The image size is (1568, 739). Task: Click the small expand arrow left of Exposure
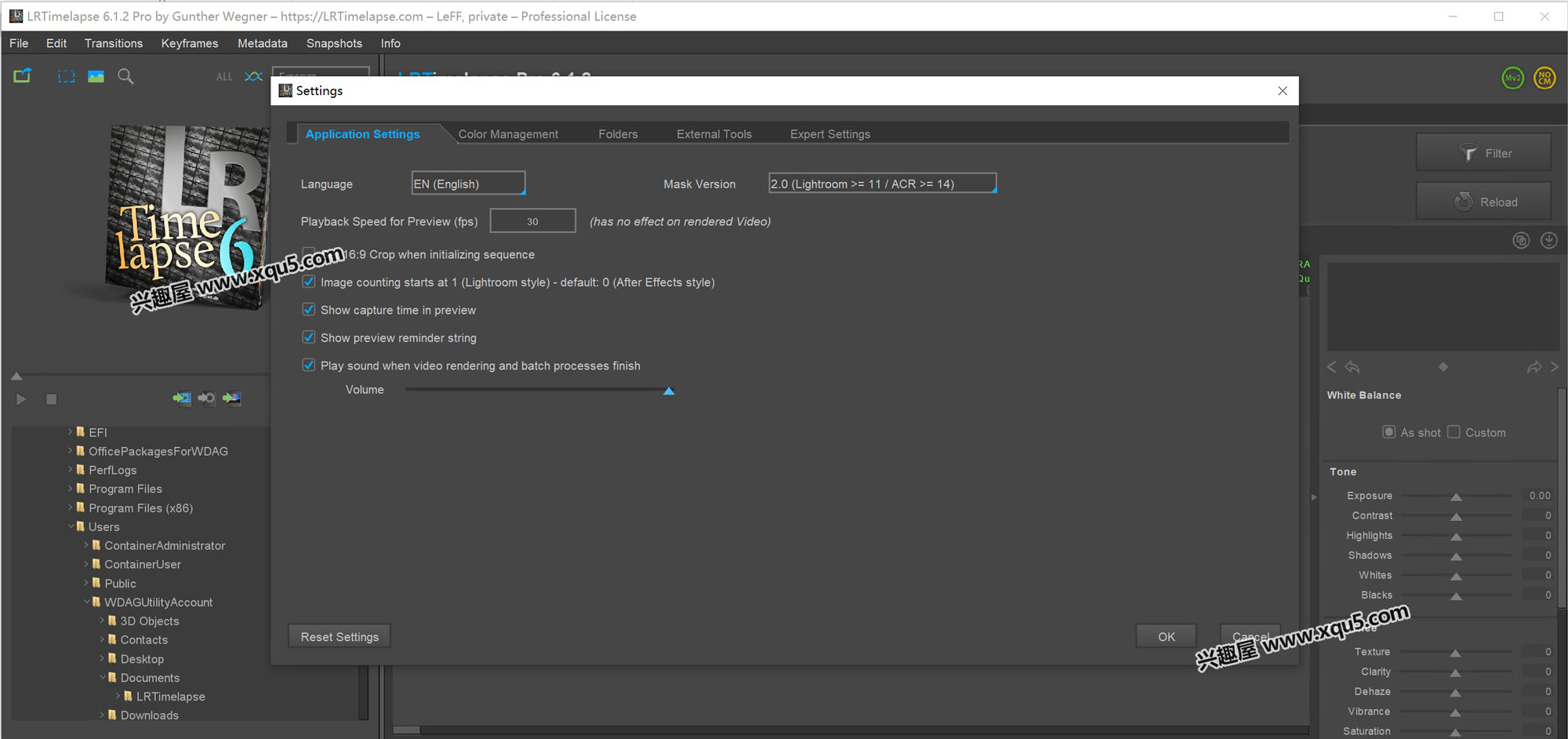pos(1315,497)
